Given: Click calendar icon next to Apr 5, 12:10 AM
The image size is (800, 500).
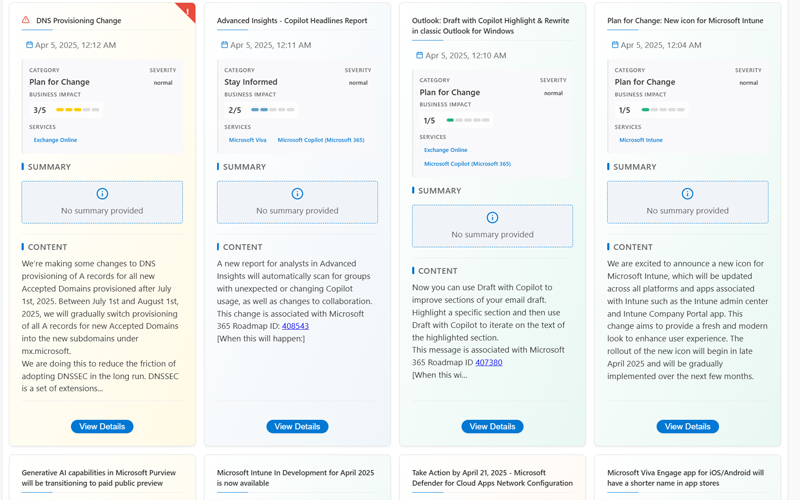Looking at the screenshot, I should click(x=419, y=56).
